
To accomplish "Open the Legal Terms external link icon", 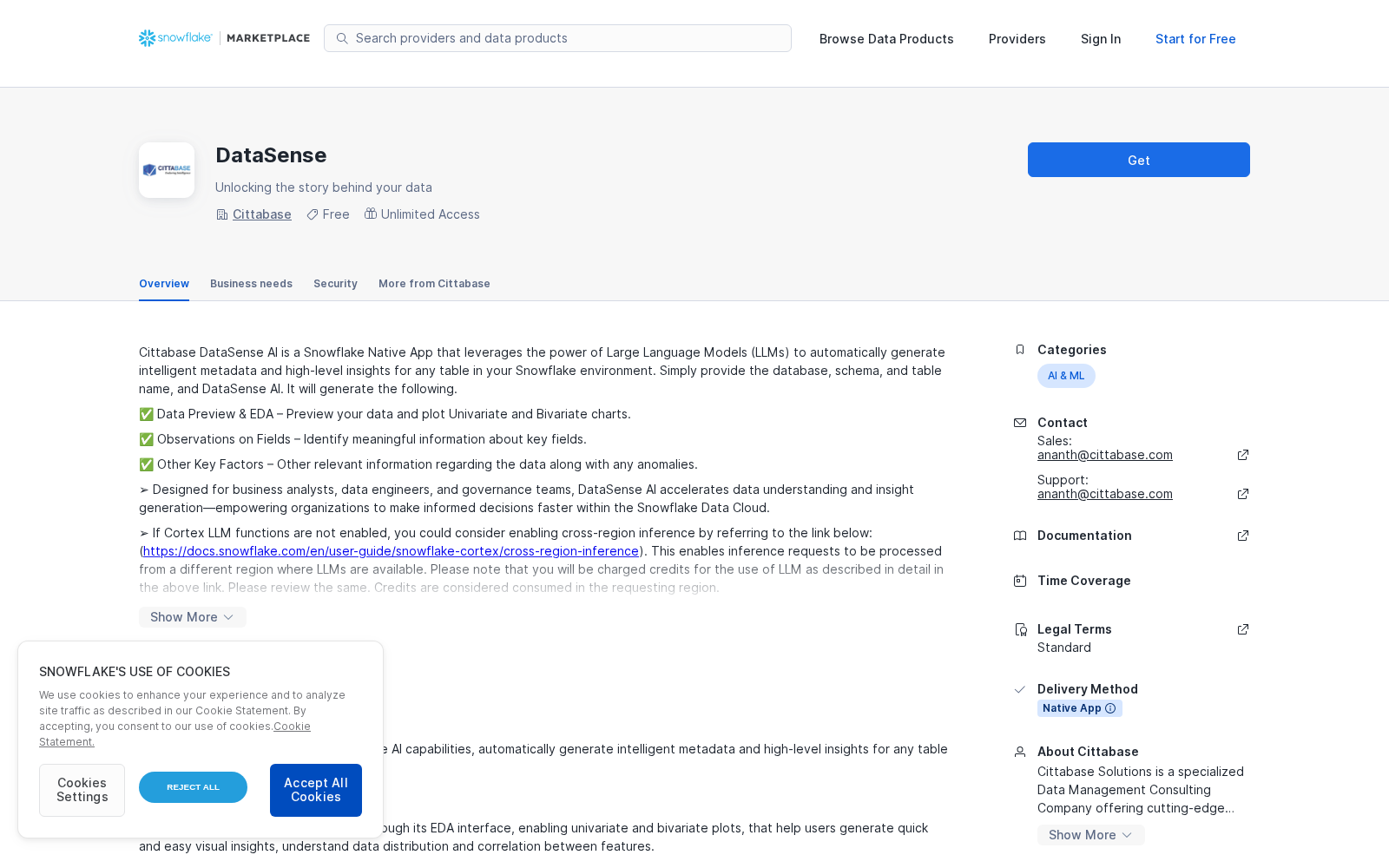I will coord(1243,629).
